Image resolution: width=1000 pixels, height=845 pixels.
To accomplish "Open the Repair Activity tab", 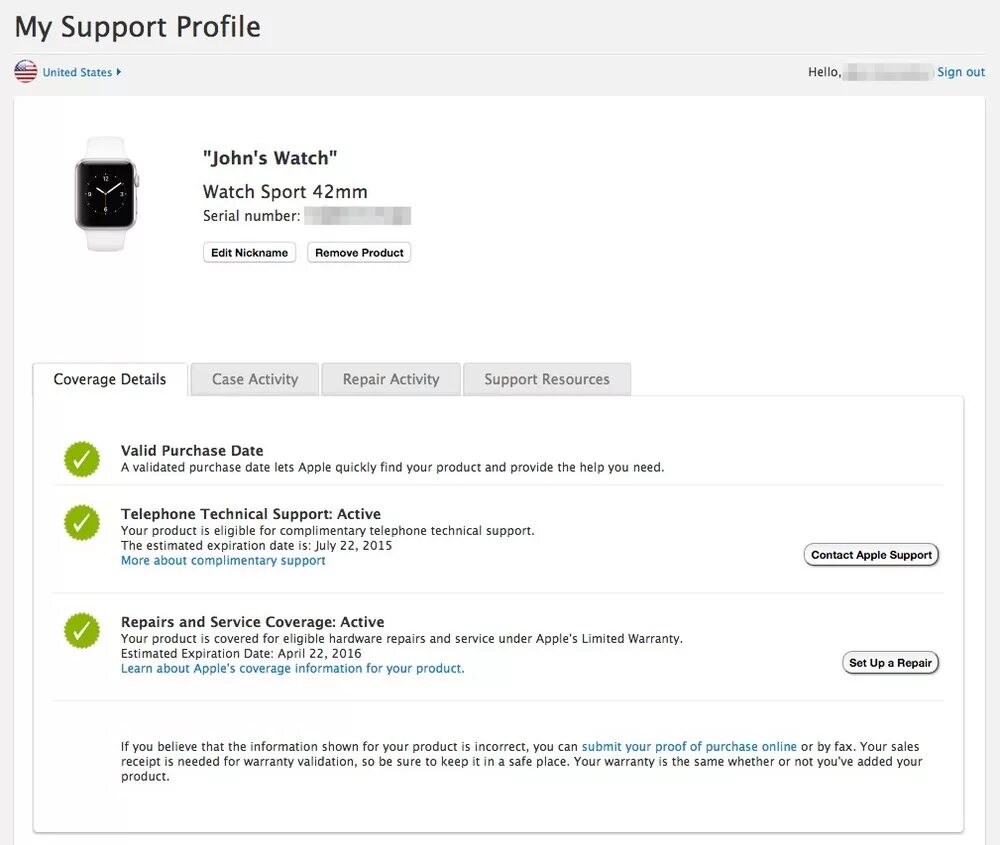I will click(391, 379).
